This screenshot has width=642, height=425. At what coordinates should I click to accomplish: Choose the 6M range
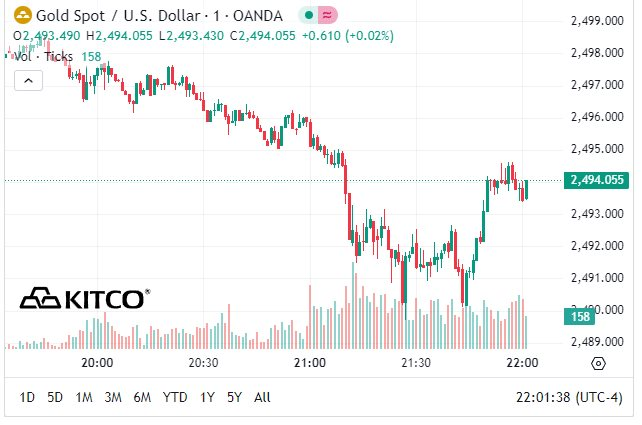(x=142, y=397)
